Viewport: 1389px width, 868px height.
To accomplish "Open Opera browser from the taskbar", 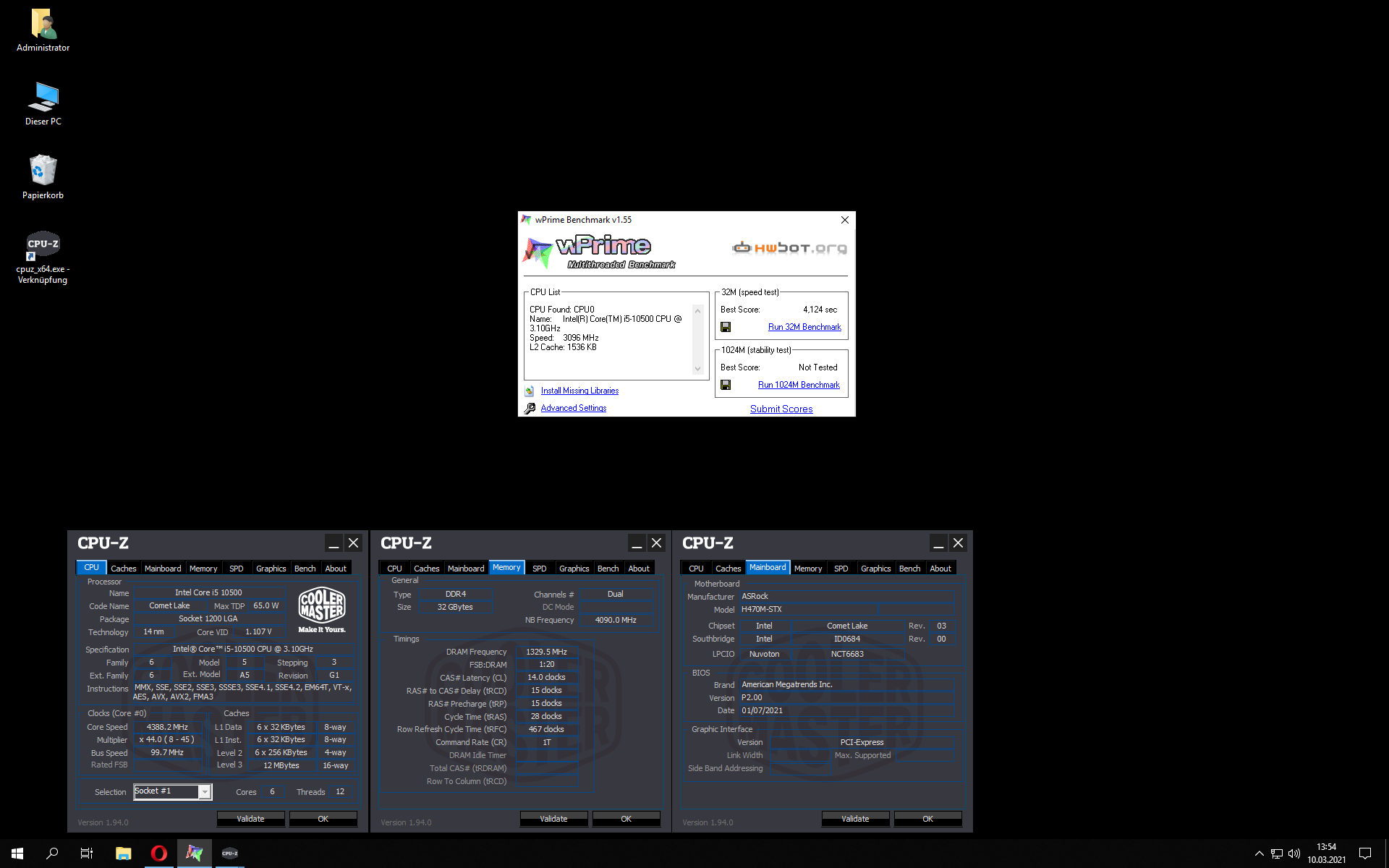I will click(159, 854).
